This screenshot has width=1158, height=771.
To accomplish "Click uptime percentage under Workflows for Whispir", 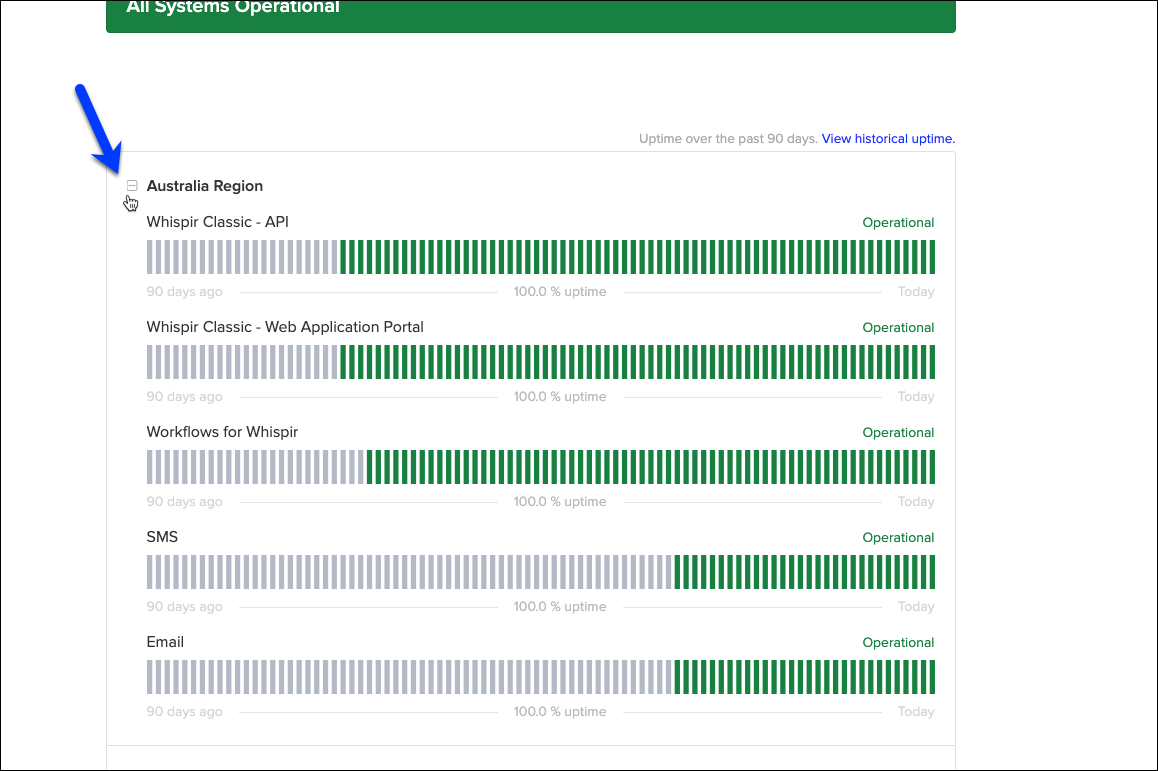I will pyautogui.click(x=560, y=501).
